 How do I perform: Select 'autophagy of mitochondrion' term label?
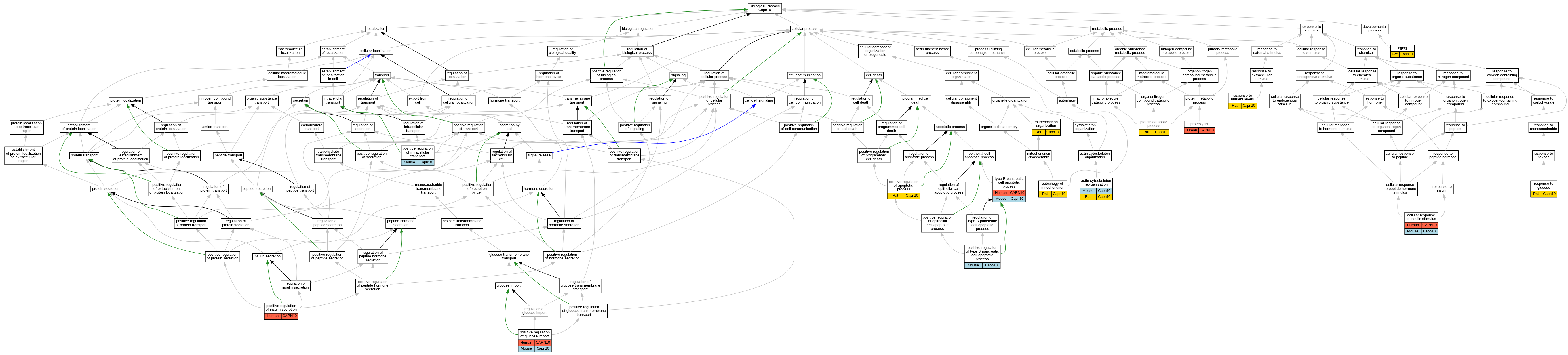coord(1052,185)
